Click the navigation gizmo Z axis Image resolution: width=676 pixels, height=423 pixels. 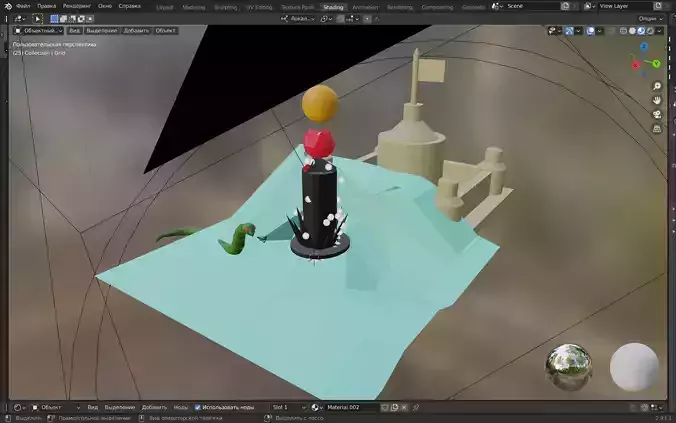pos(644,47)
